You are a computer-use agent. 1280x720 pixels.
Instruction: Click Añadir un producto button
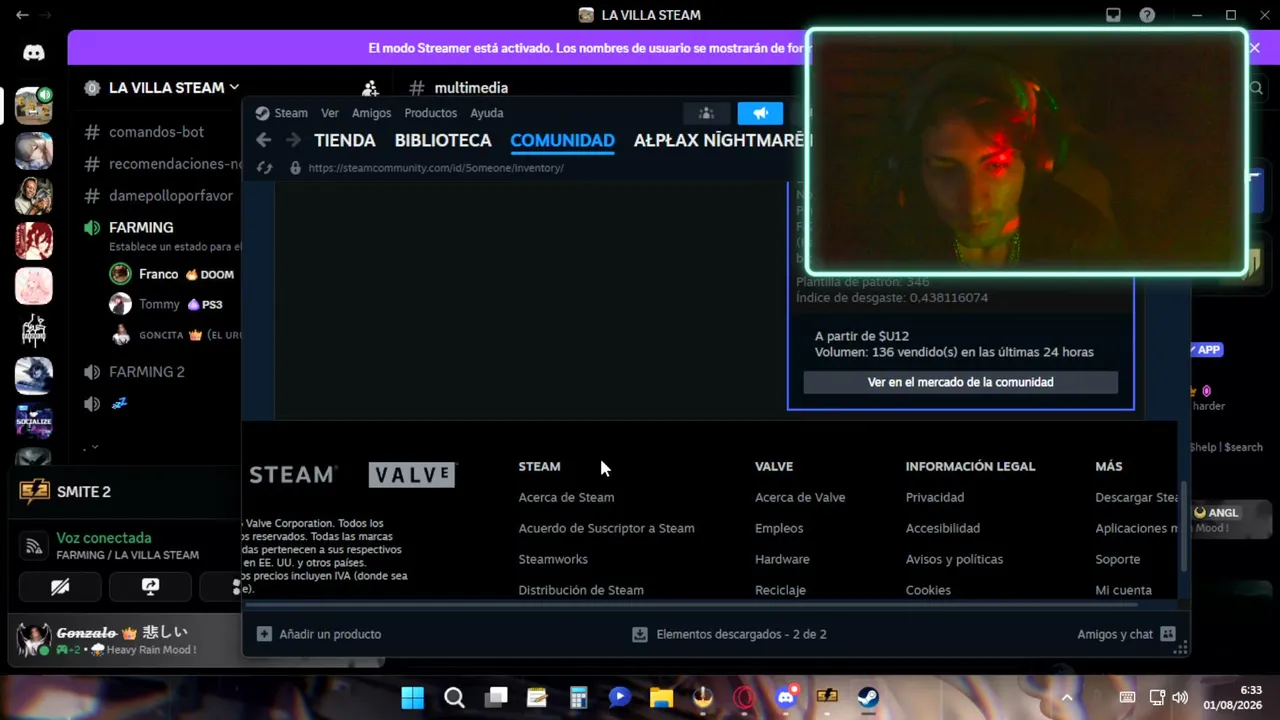coord(319,634)
